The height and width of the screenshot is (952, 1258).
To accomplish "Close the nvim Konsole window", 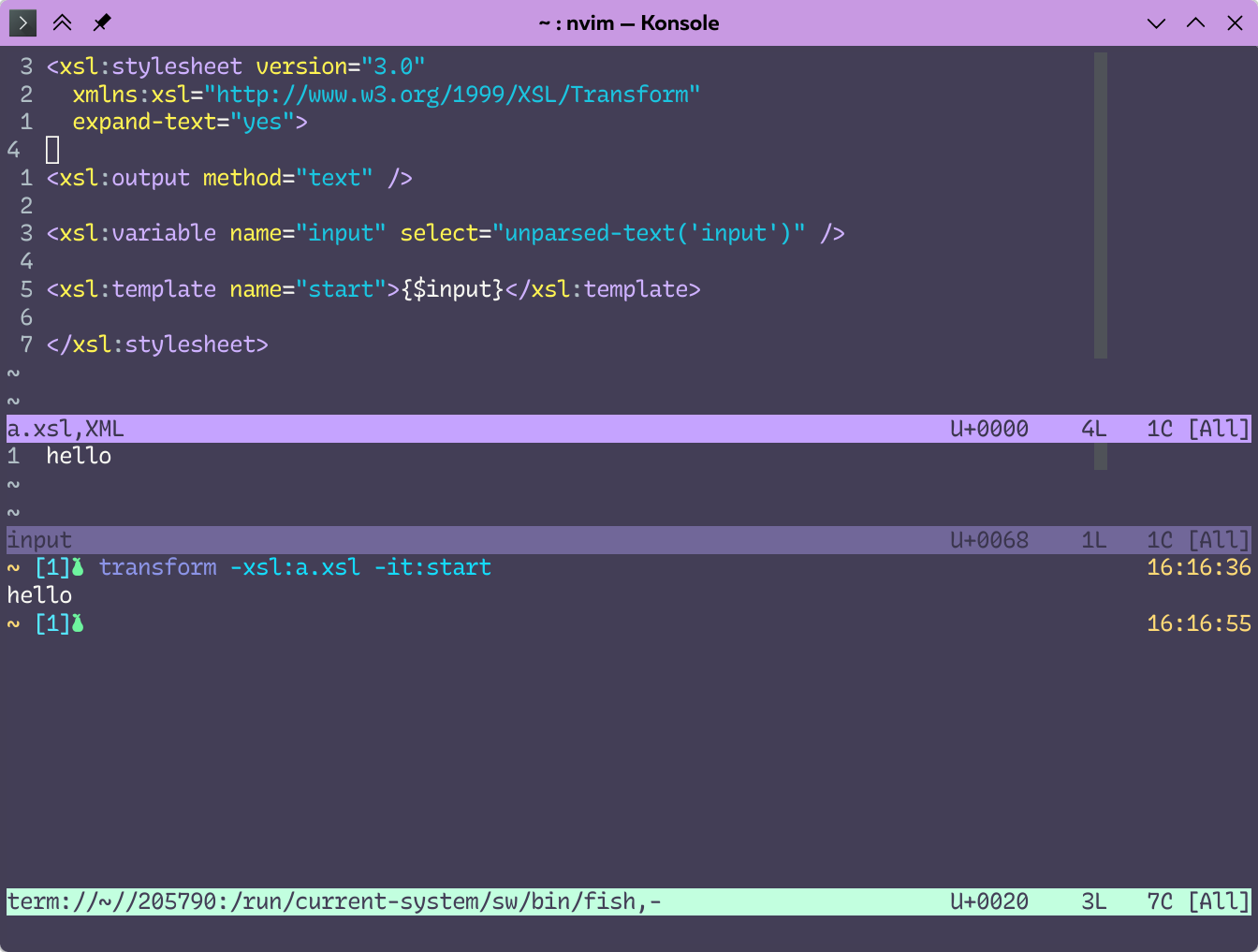I will (1235, 23).
